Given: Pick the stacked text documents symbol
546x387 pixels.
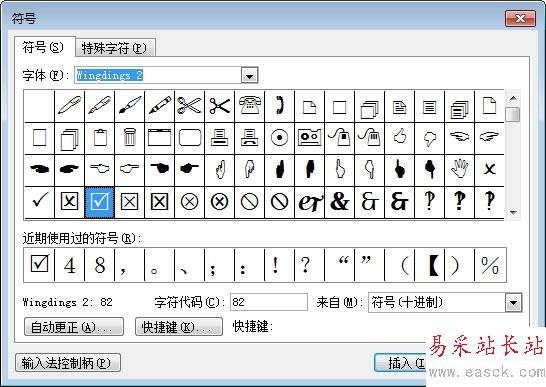Looking at the screenshot, I should 459,106.
